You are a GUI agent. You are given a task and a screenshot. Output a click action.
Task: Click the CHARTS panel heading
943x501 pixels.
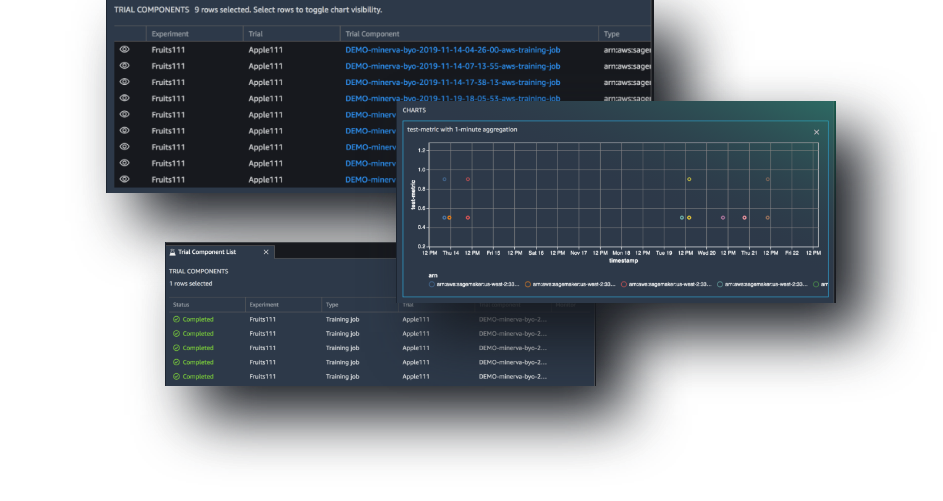[x=414, y=111]
